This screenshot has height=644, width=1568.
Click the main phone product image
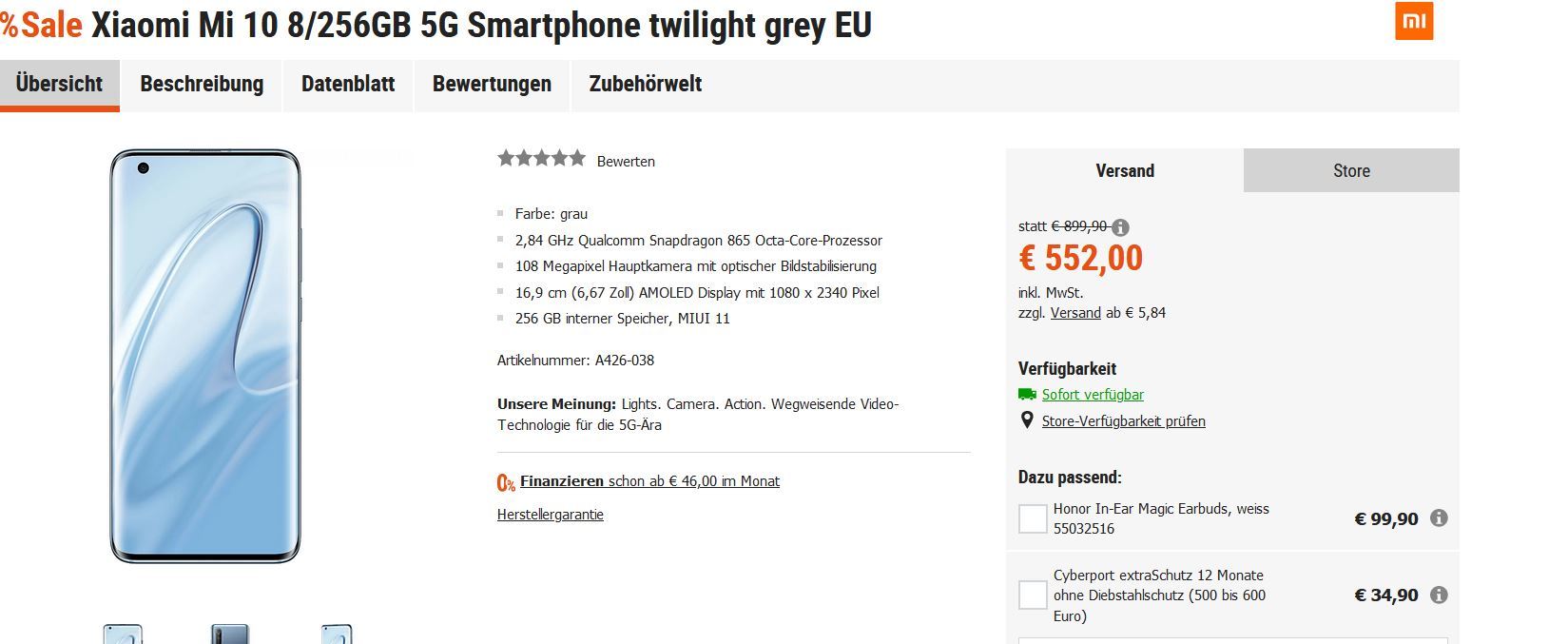205,356
